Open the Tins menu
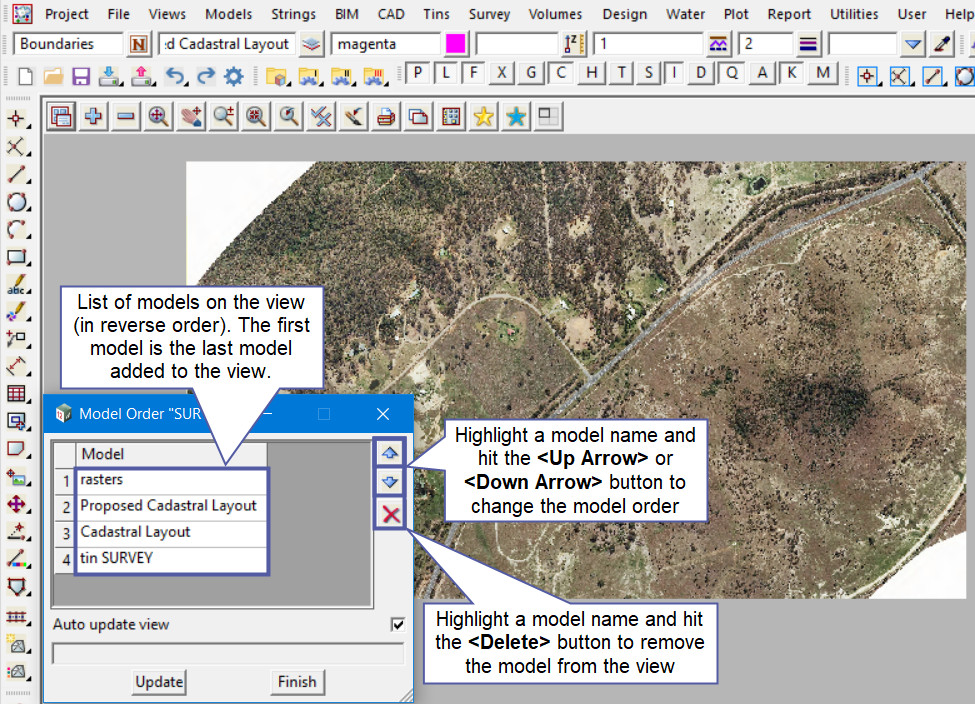The height and width of the screenshot is (704, 975). 435,14
